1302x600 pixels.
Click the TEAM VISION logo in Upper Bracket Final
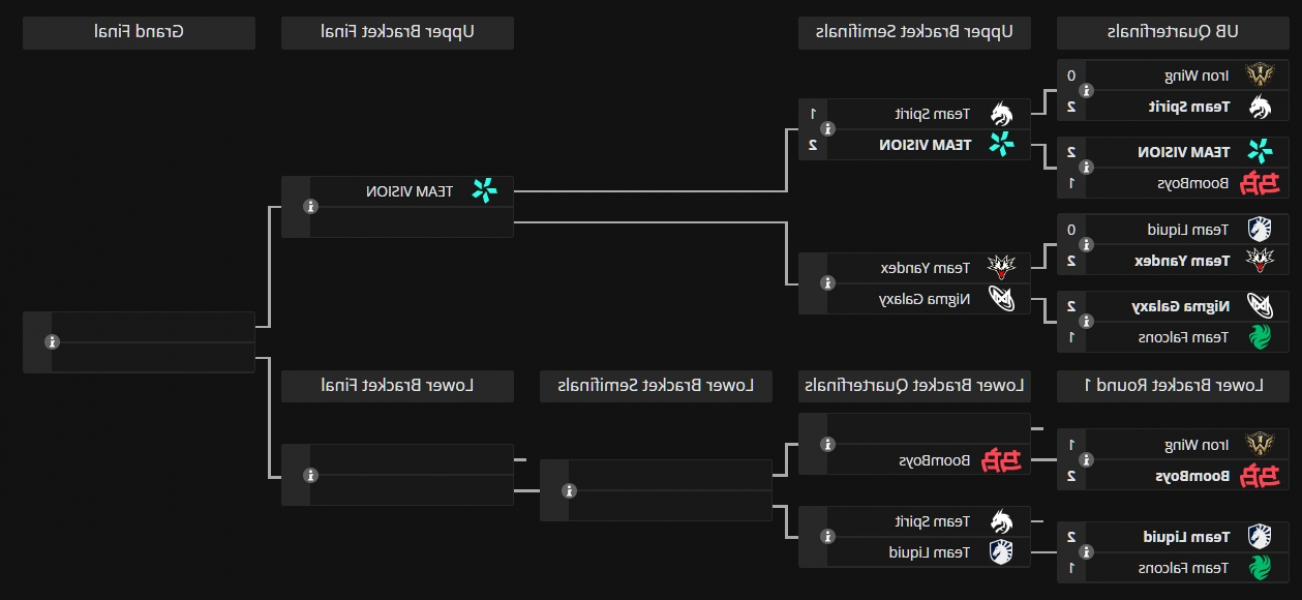point(484,191)
